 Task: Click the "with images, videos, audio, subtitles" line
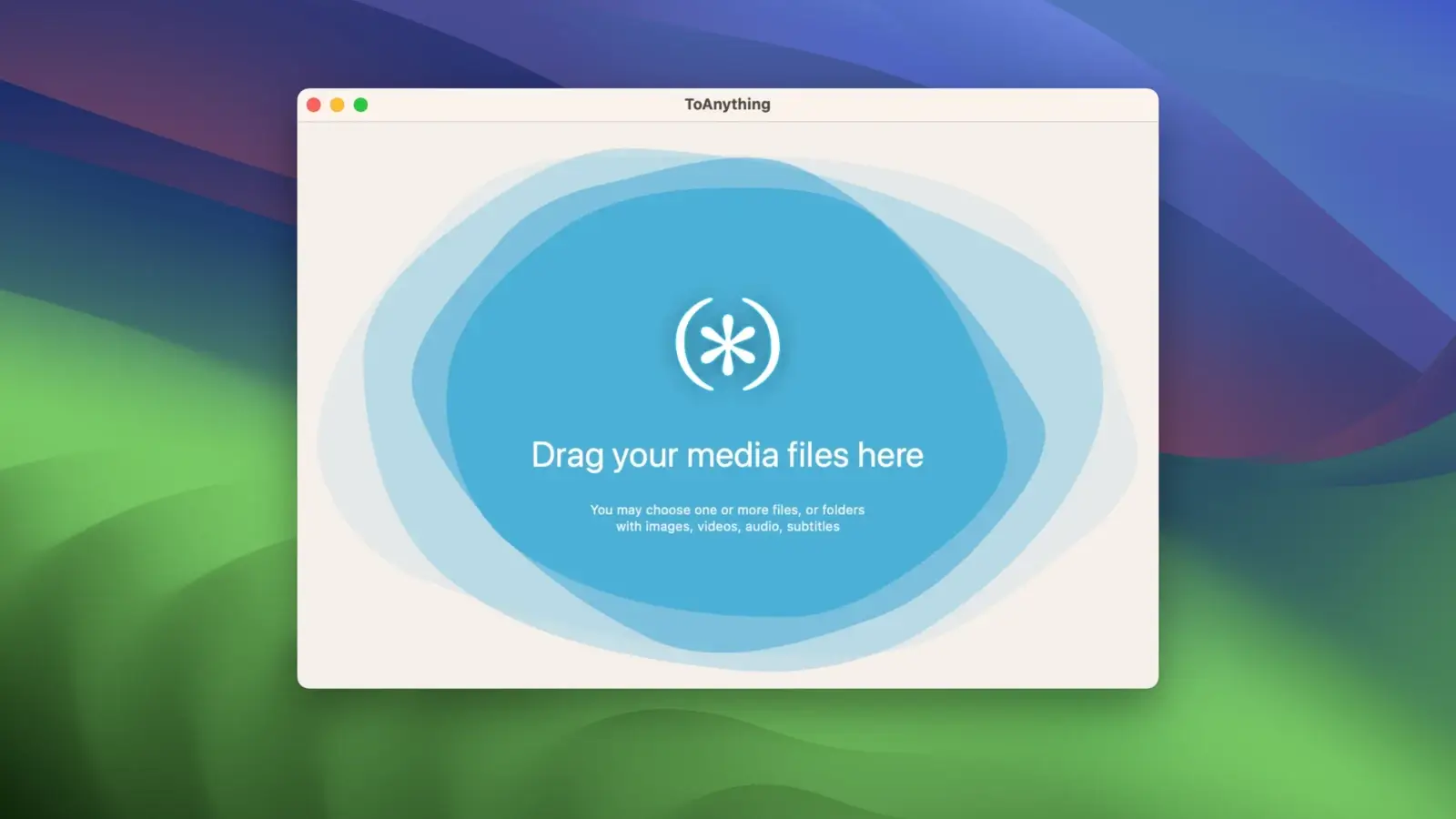click(x=727, y=527)
